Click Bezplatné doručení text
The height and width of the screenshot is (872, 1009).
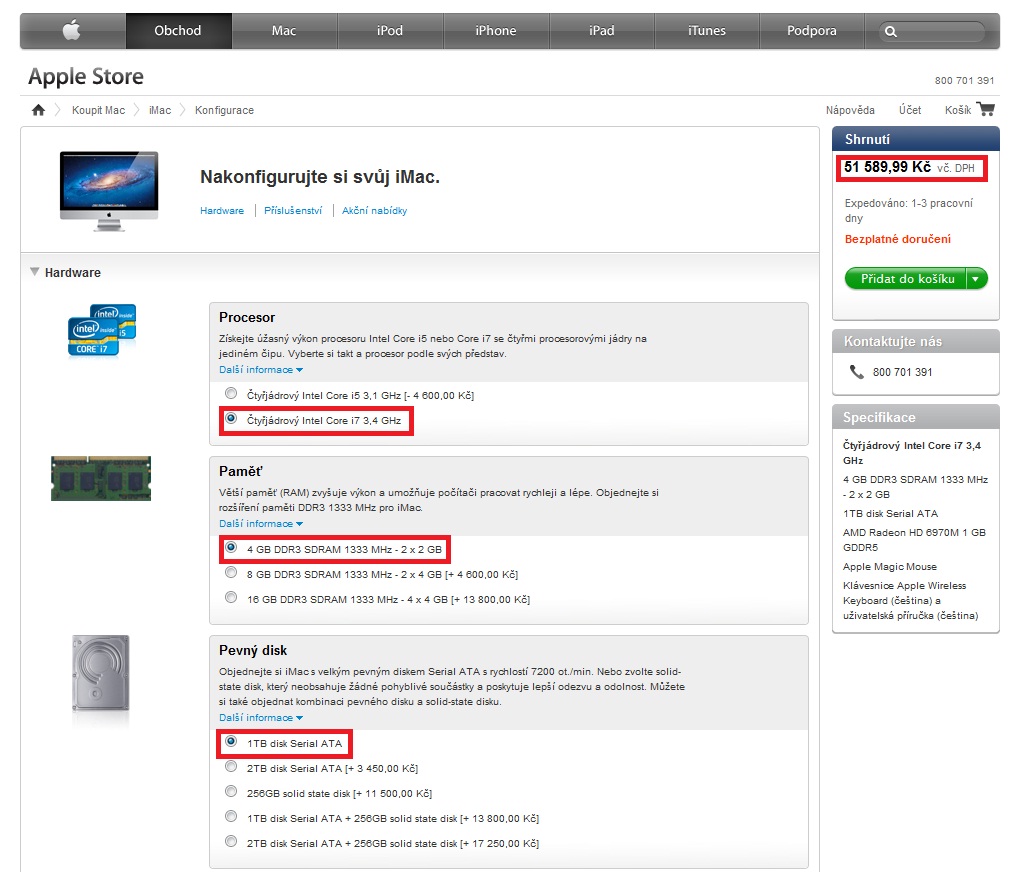[x=898, y=239]
